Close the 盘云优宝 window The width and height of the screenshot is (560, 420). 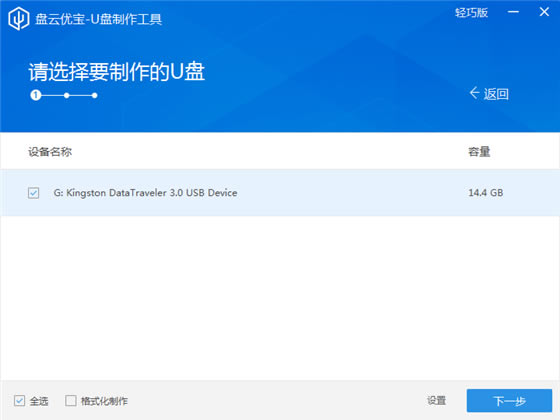tap(544, 12)
